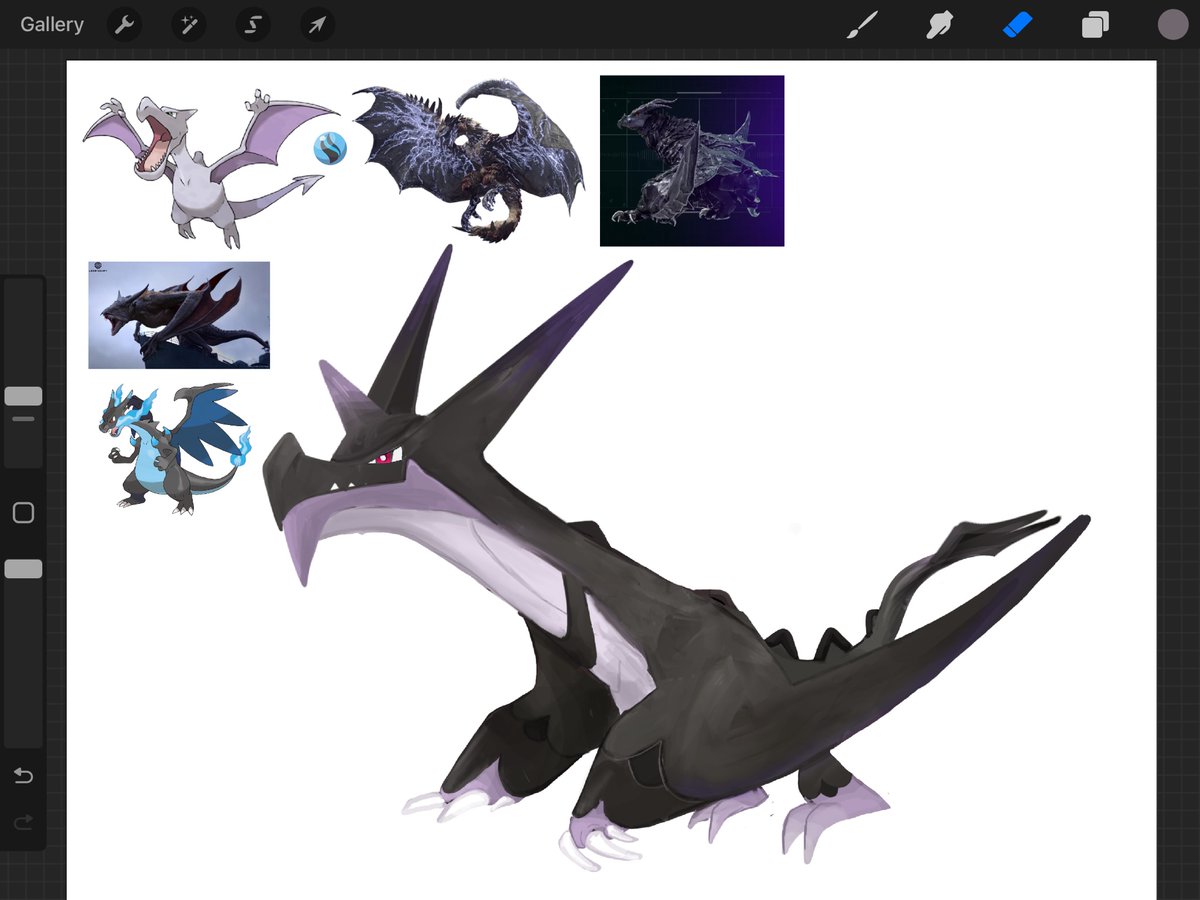Open the Adjustments magic wand menu

(188, 25)
